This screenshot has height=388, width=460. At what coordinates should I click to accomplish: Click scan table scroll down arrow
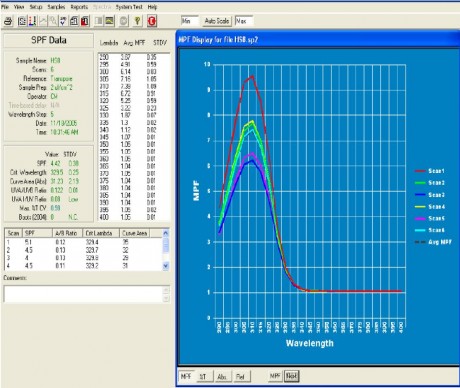pyautogui.click(x=166, y=266)
